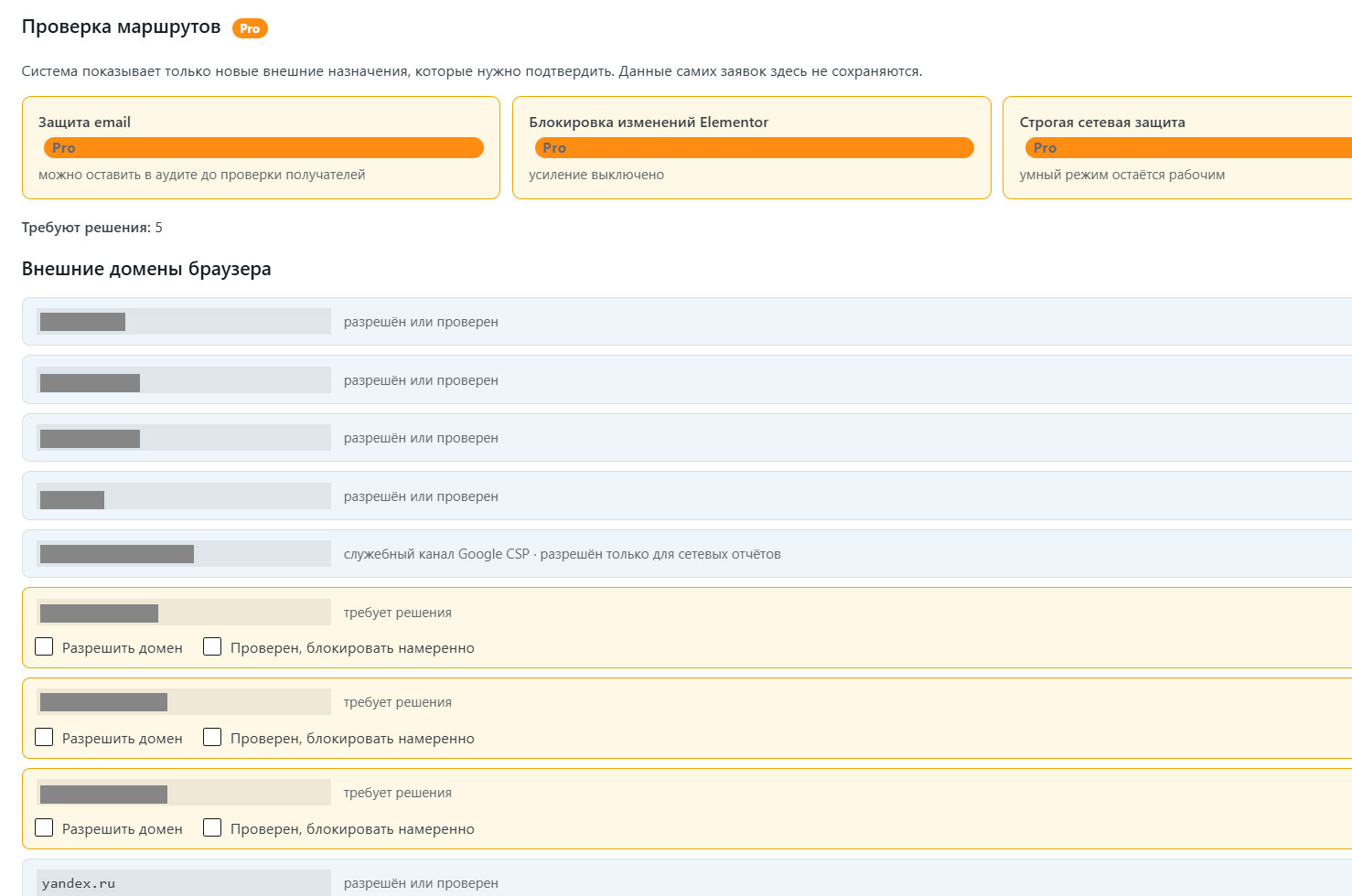
Task: Click 'умный режим остаётся рабочим' text
Action: click(x=1122, y=175)
